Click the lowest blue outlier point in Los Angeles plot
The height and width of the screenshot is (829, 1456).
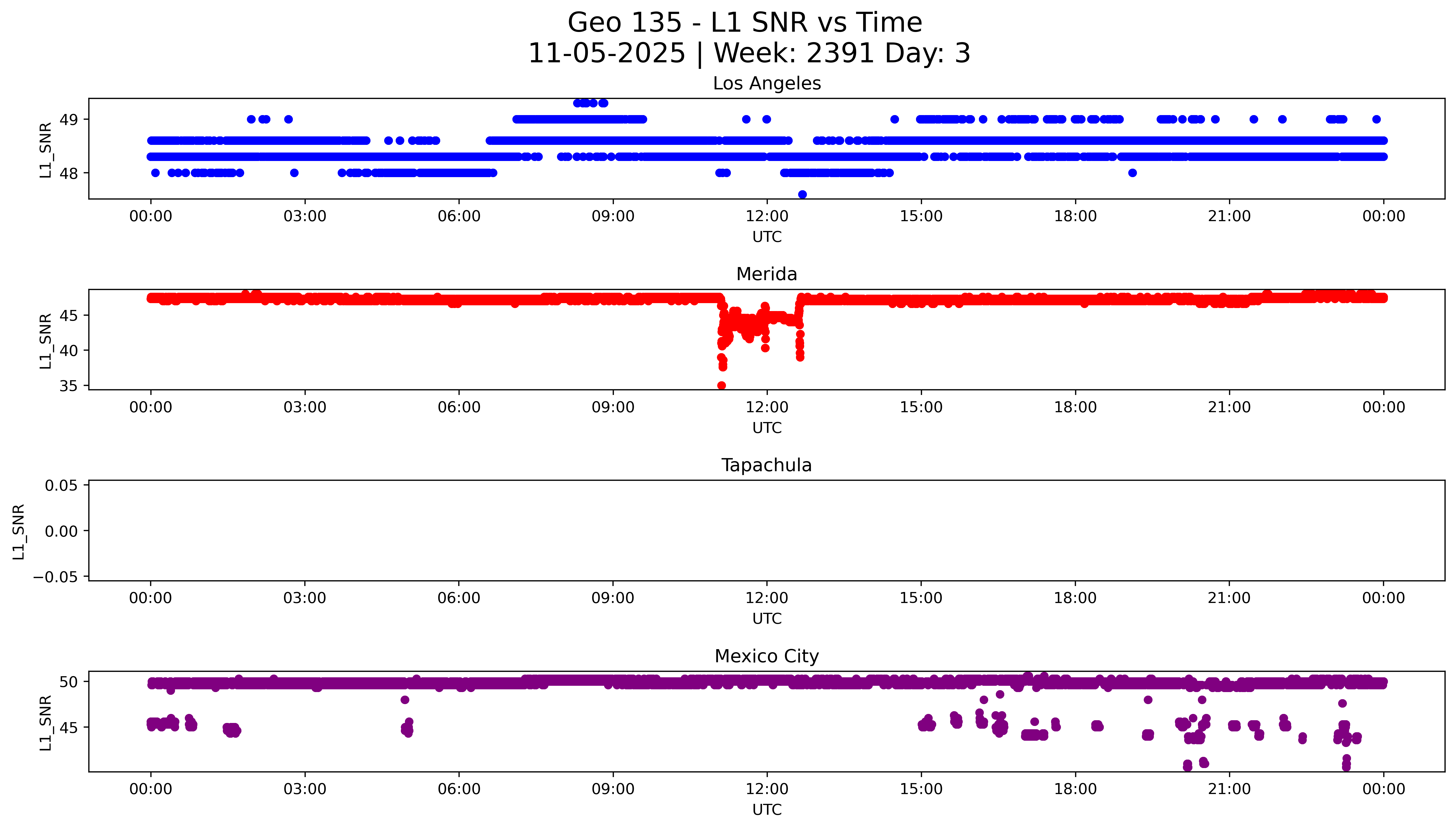coord(802,195)
